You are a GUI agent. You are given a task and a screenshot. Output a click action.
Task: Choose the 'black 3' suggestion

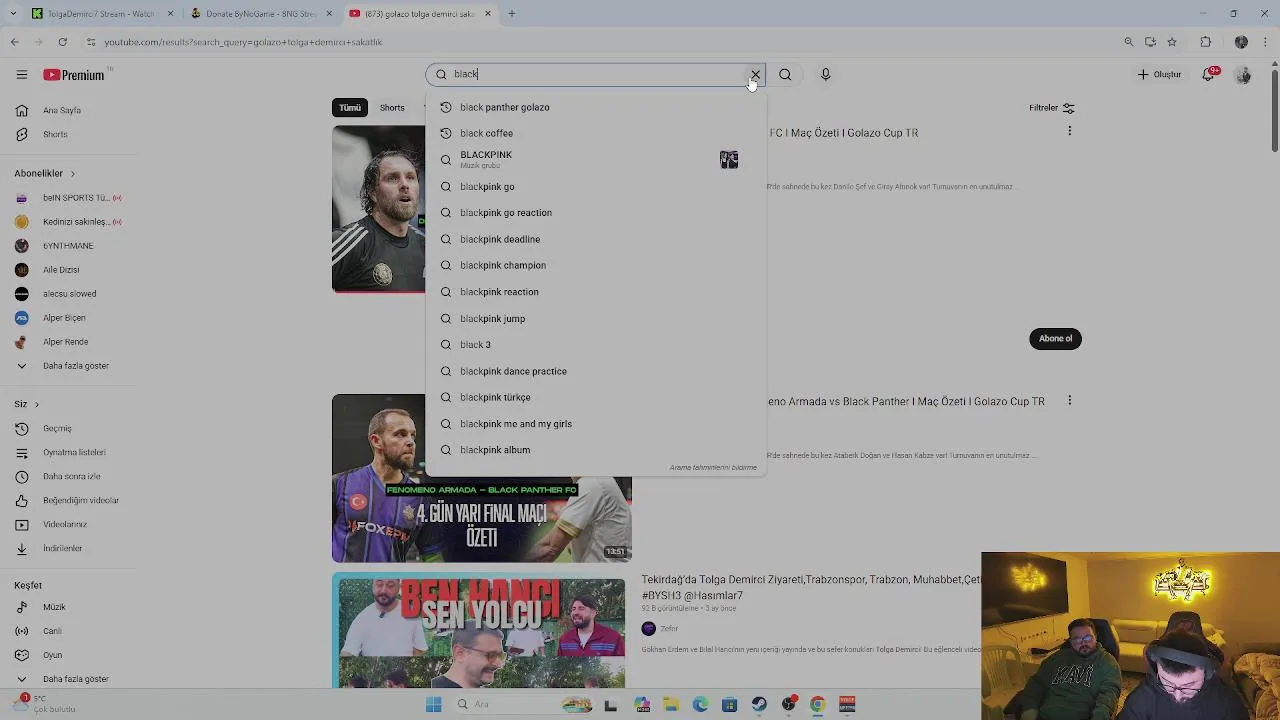coord(595,344)
